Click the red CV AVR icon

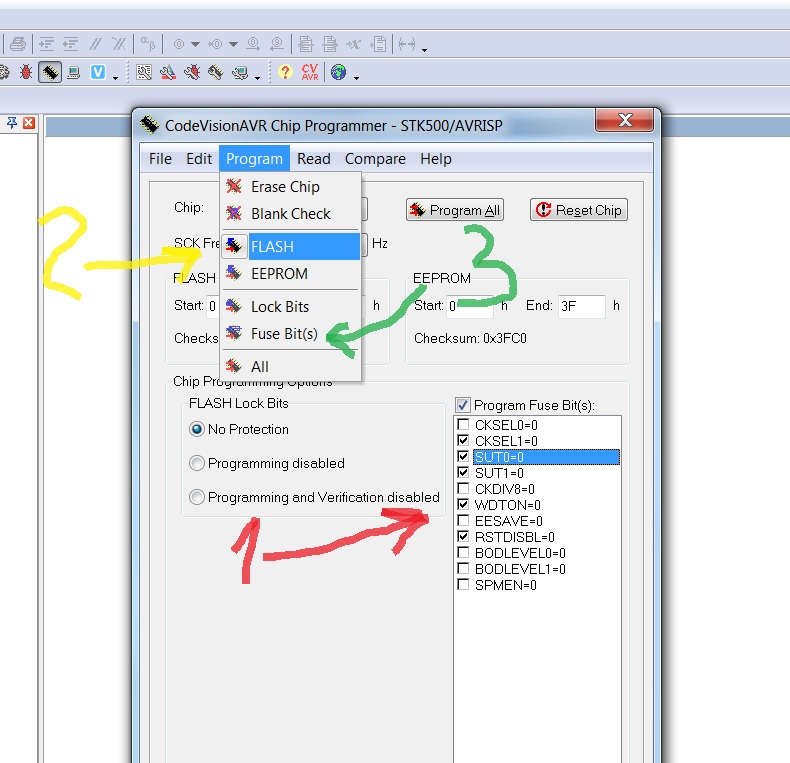[309, 73]
